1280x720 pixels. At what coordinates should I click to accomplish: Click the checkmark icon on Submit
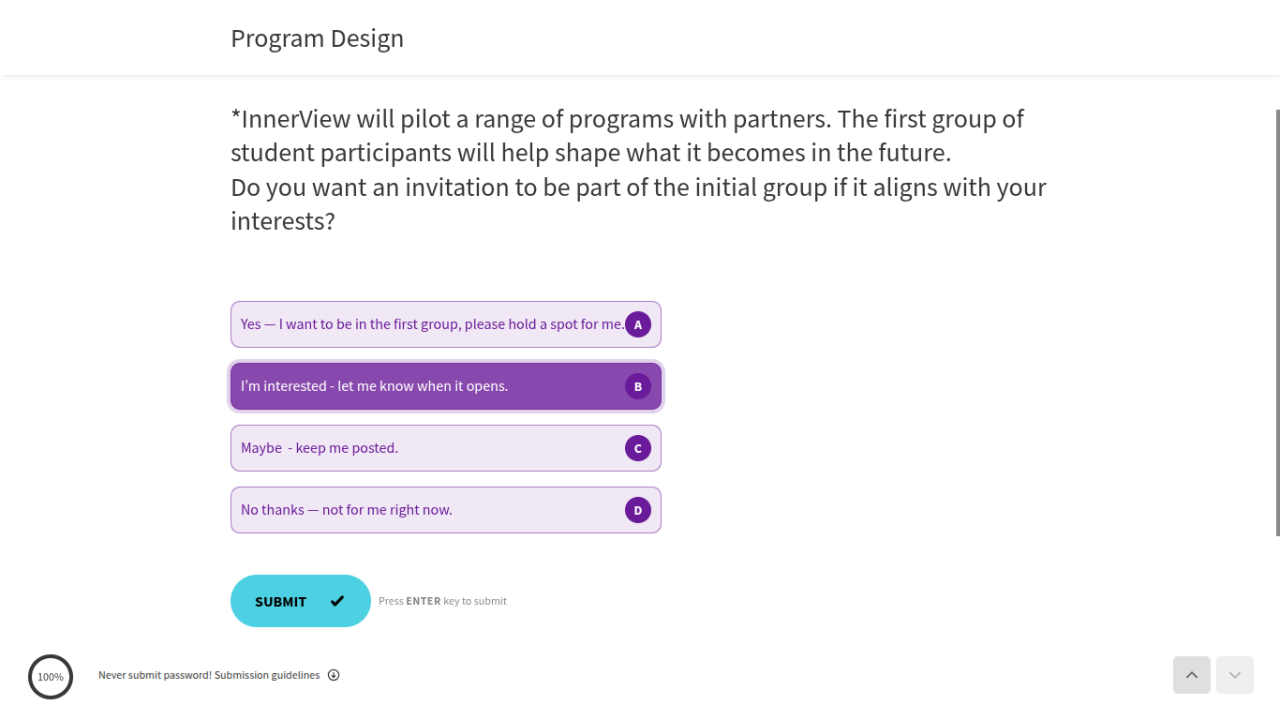pyautogui.click(x=337, y=601)
